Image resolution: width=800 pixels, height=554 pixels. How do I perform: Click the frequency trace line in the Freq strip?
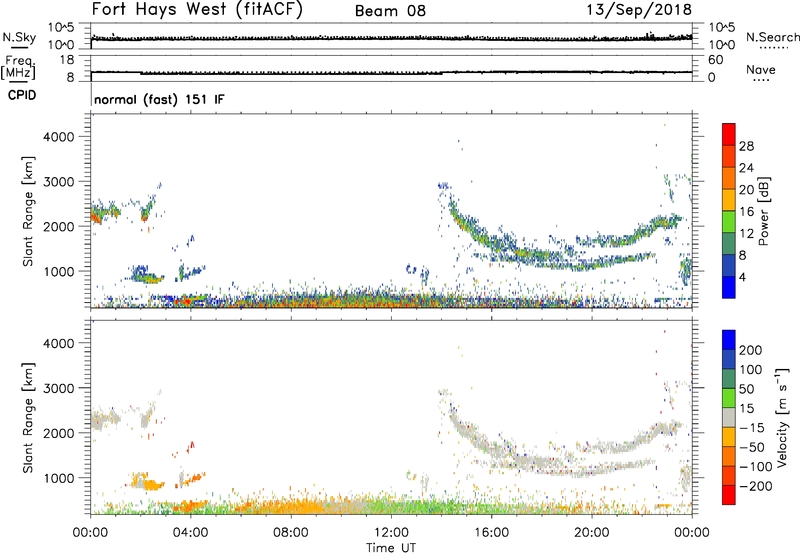coord(391,72)
